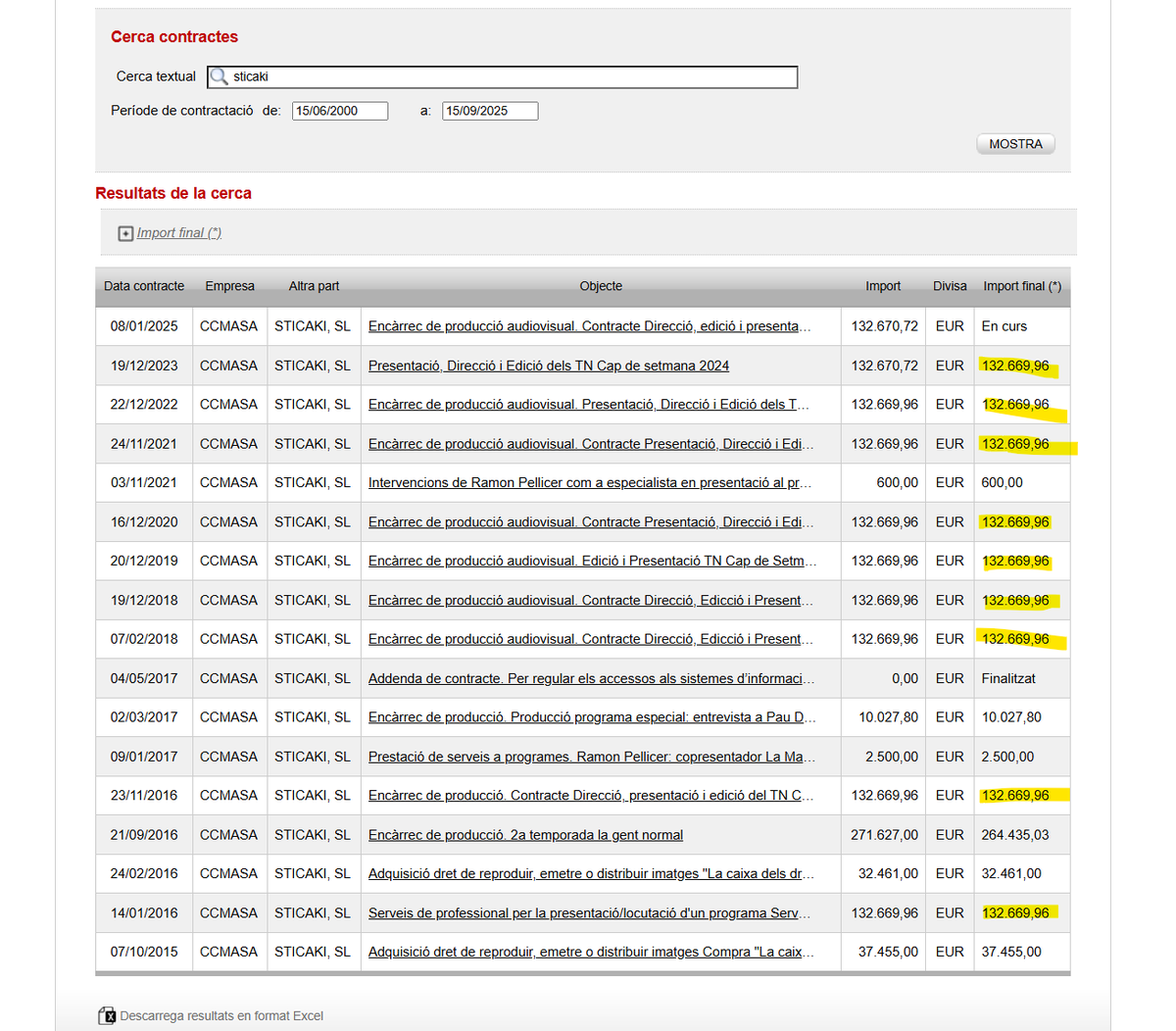Open the 19/12/2018 contract object link
Viewport: 1176px width, 1031px height.
point(591,600)
